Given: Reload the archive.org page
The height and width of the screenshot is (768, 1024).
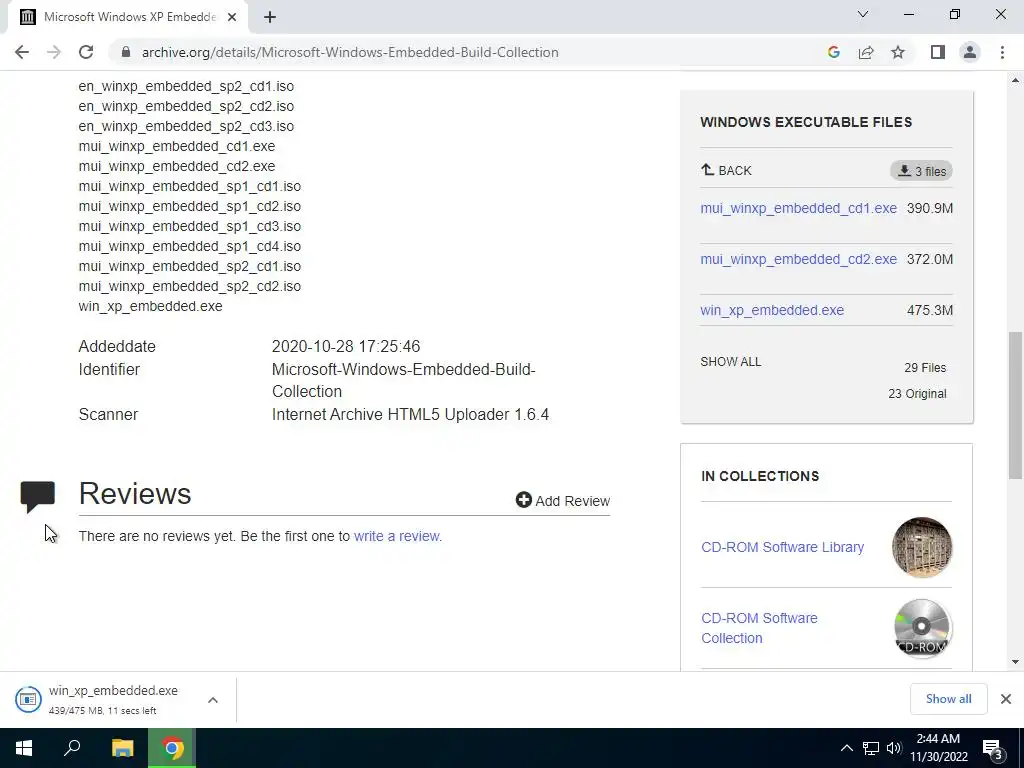Looking at the screenshot, I should 86,52.
